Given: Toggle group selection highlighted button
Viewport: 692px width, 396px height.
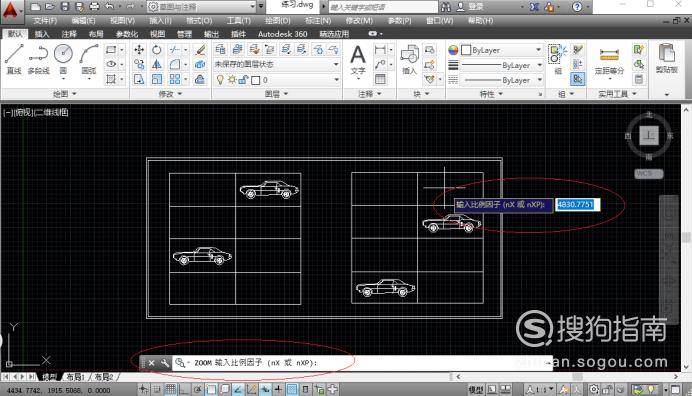Looking at the screenshot, I should click(x=578, y=79).
